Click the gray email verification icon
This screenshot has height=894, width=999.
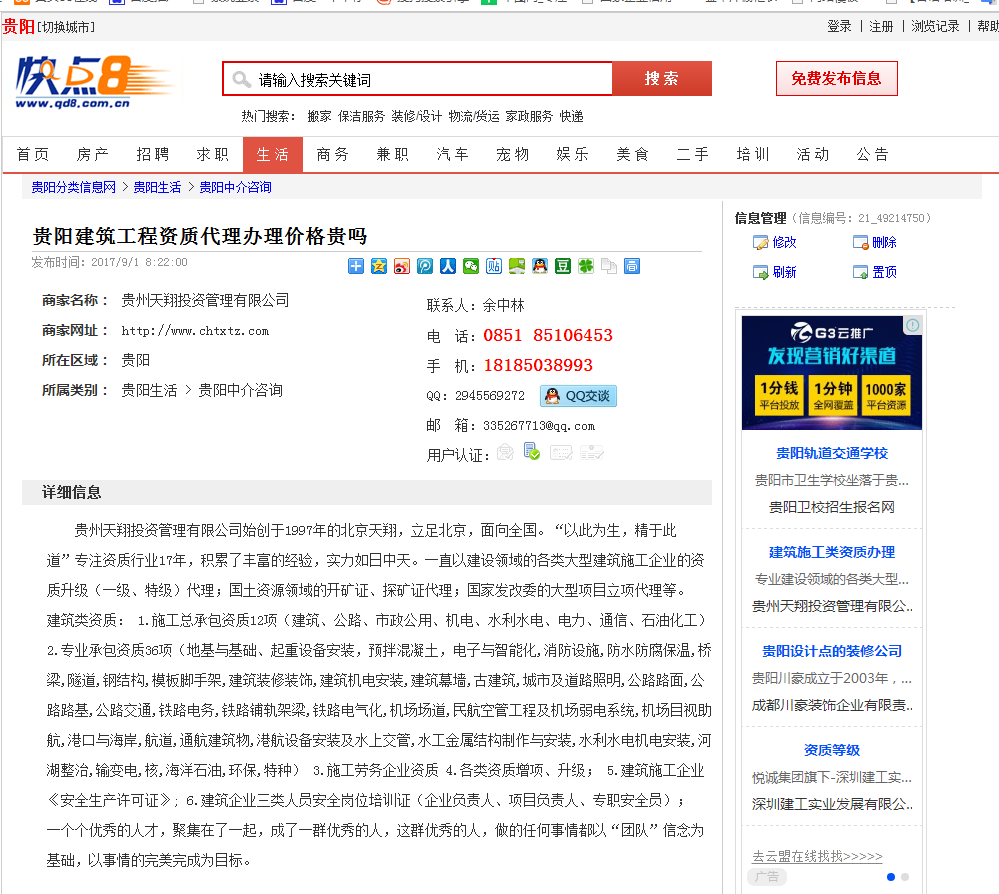[x=505, y=452]
